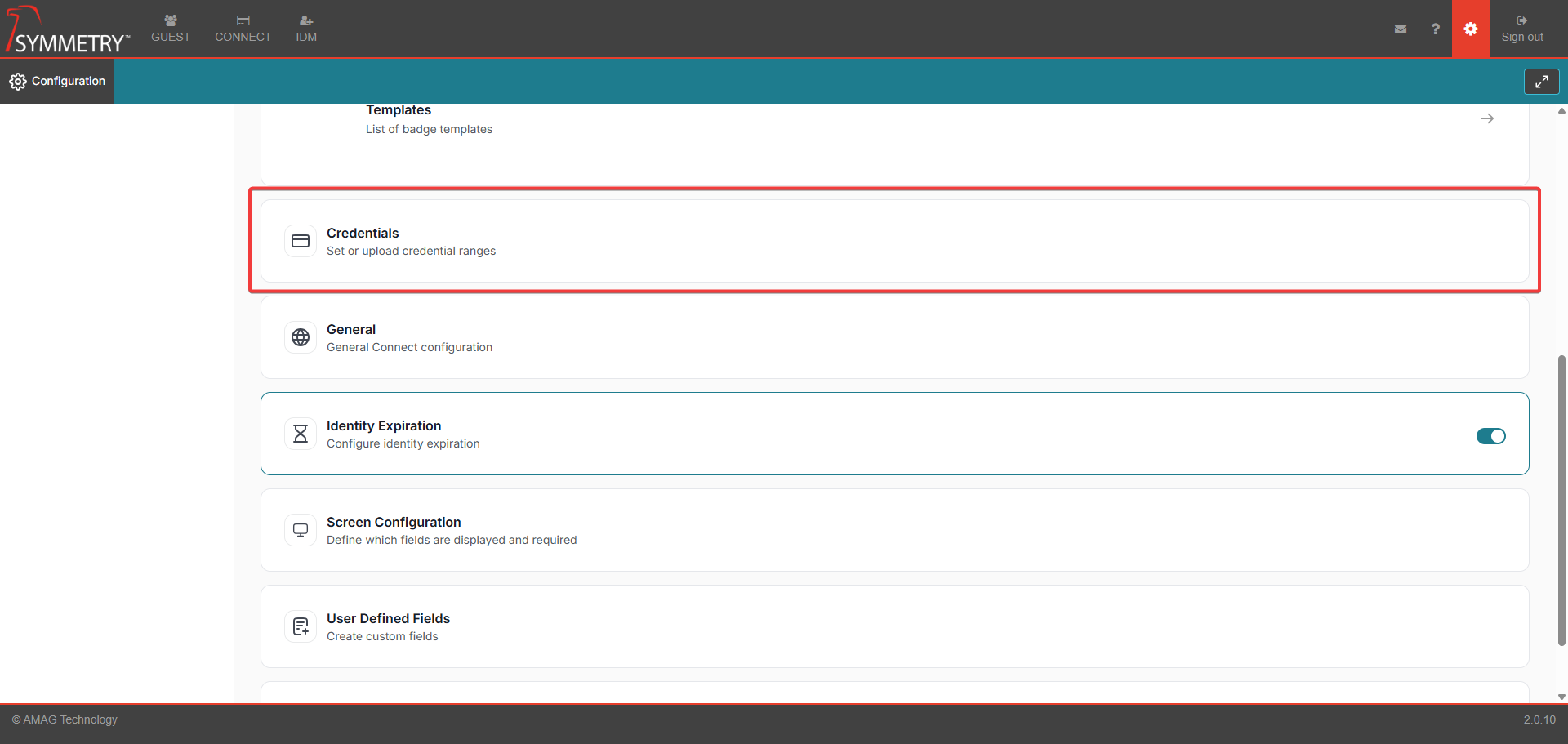
Task: Click the Credentials card icon
Action: (x=301, y=241)
